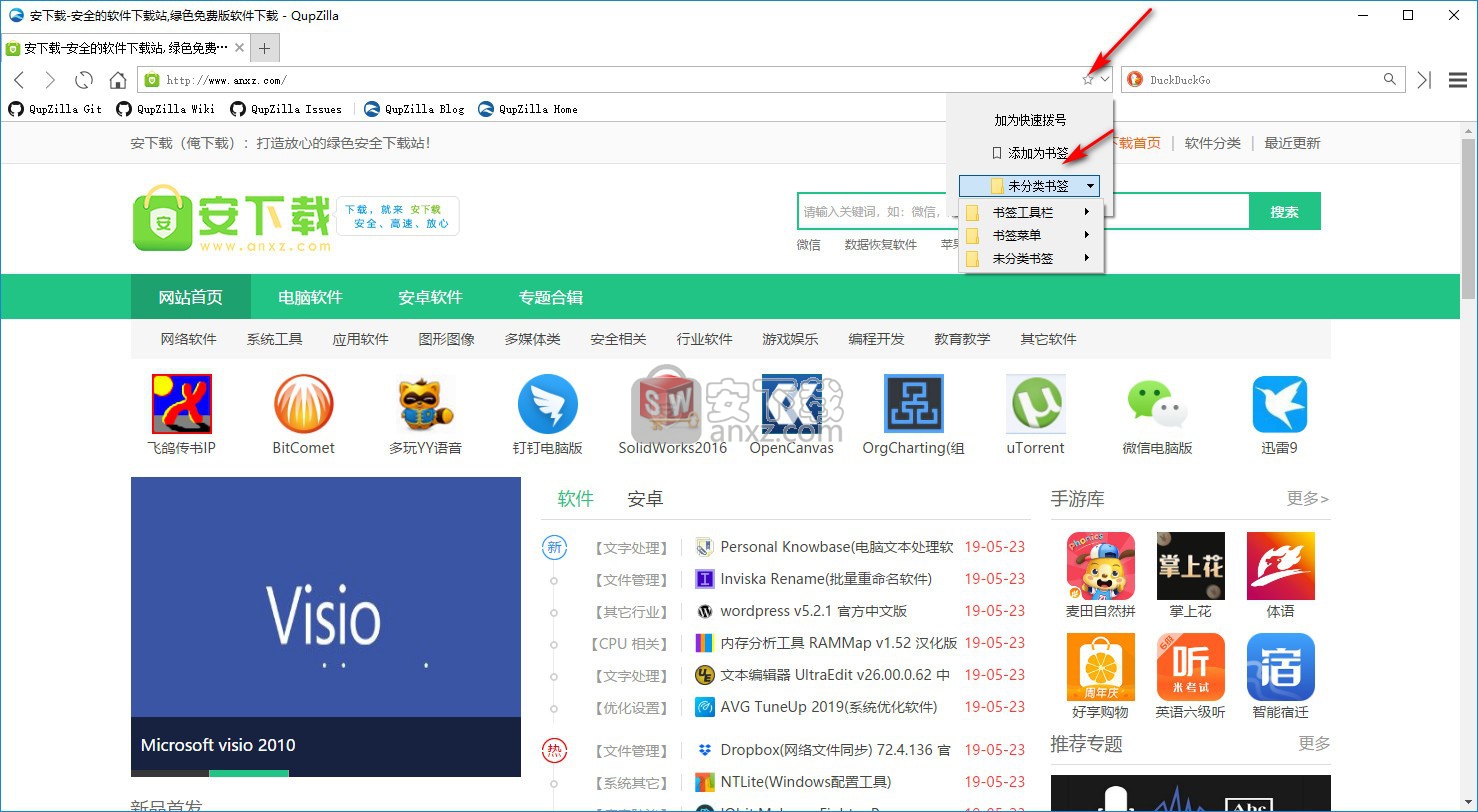Click the 钉钉电脑版 icon
The height and width of the screenshot is (812, 1478).
click(548, 404)
